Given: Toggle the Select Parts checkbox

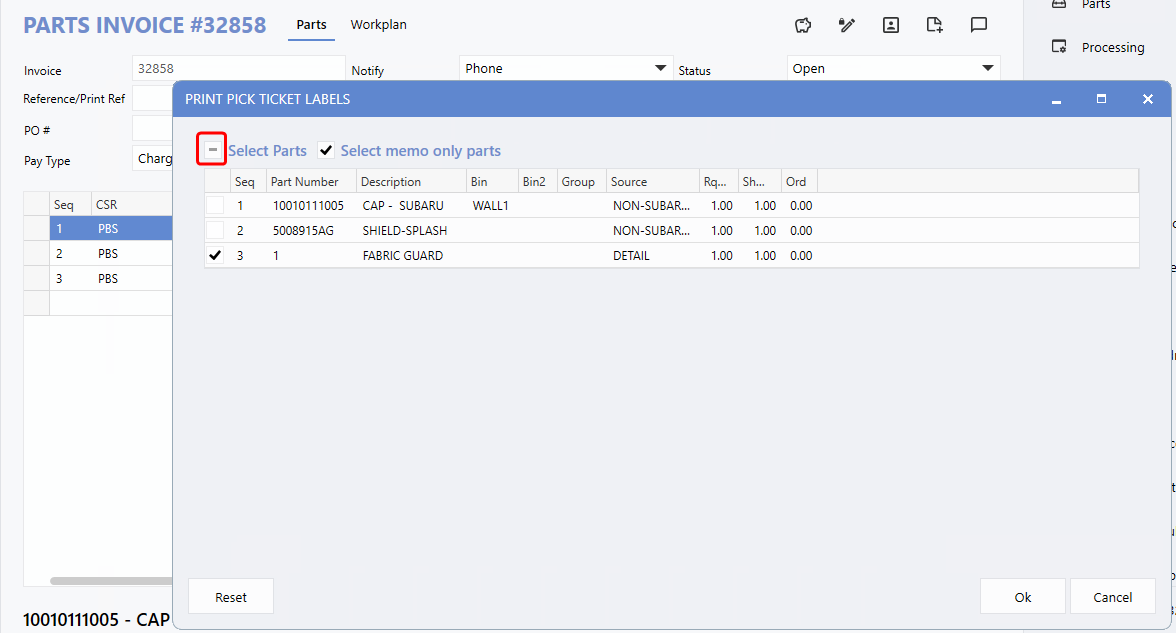Looking at the screenshot, I should click(x=212, y=150).
